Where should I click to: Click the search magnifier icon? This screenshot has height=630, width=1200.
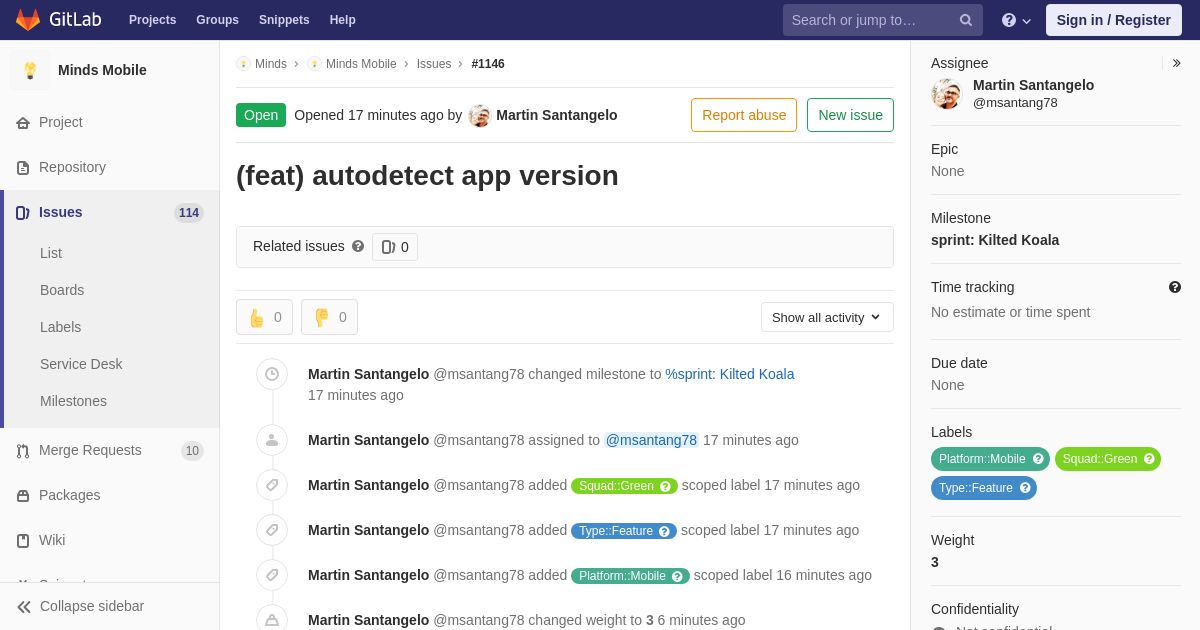pos(965,20)
